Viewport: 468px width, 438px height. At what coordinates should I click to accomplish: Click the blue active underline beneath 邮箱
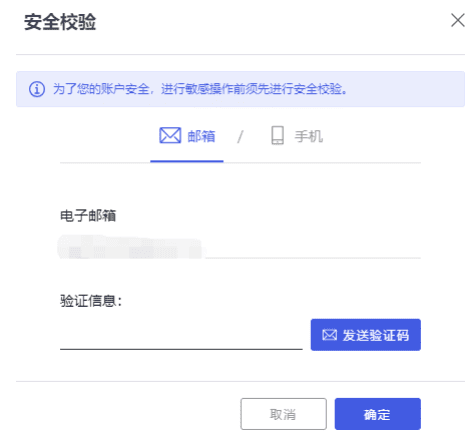pos(187,161)
